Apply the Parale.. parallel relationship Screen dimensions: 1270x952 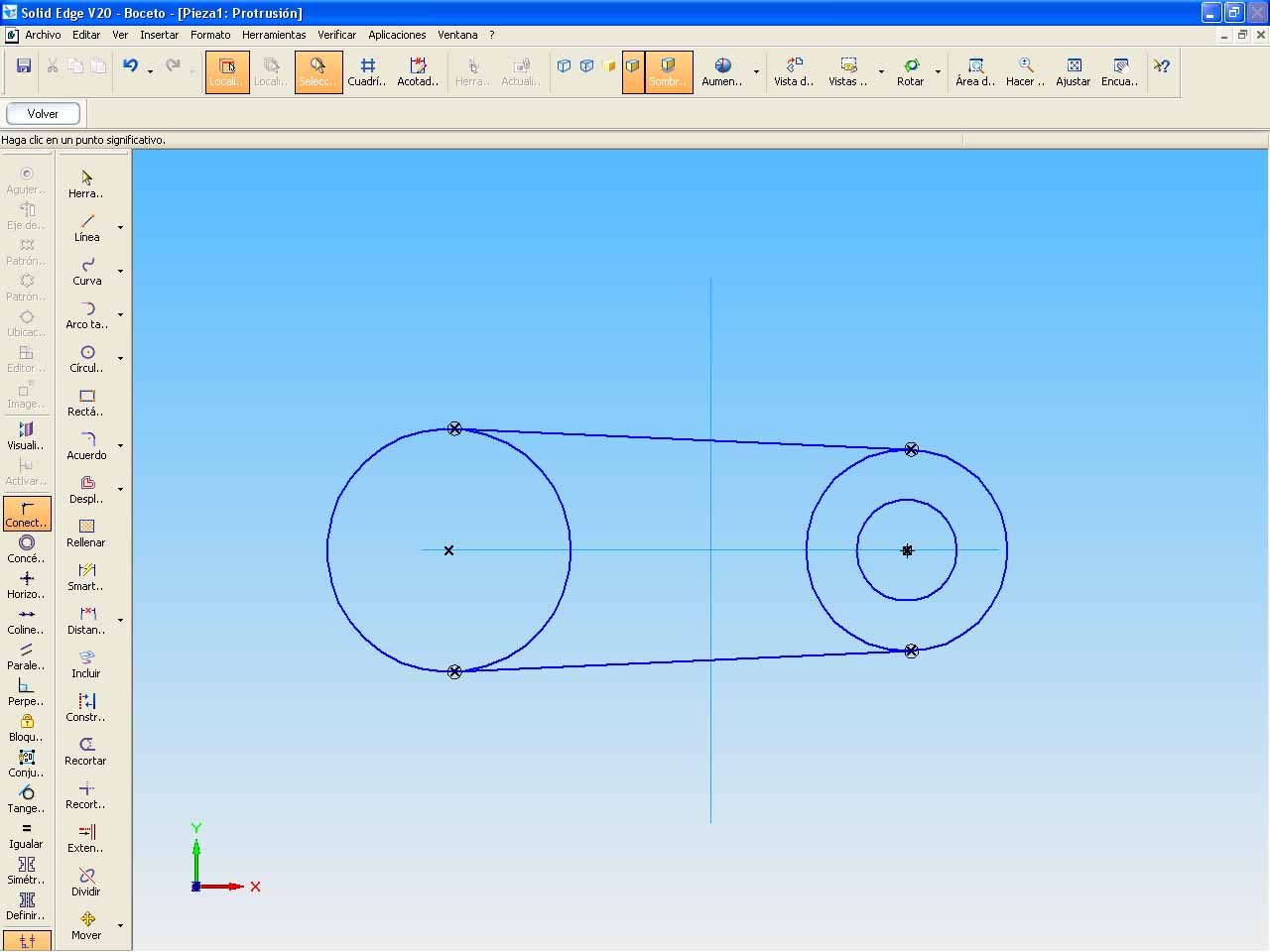point(27,656)
